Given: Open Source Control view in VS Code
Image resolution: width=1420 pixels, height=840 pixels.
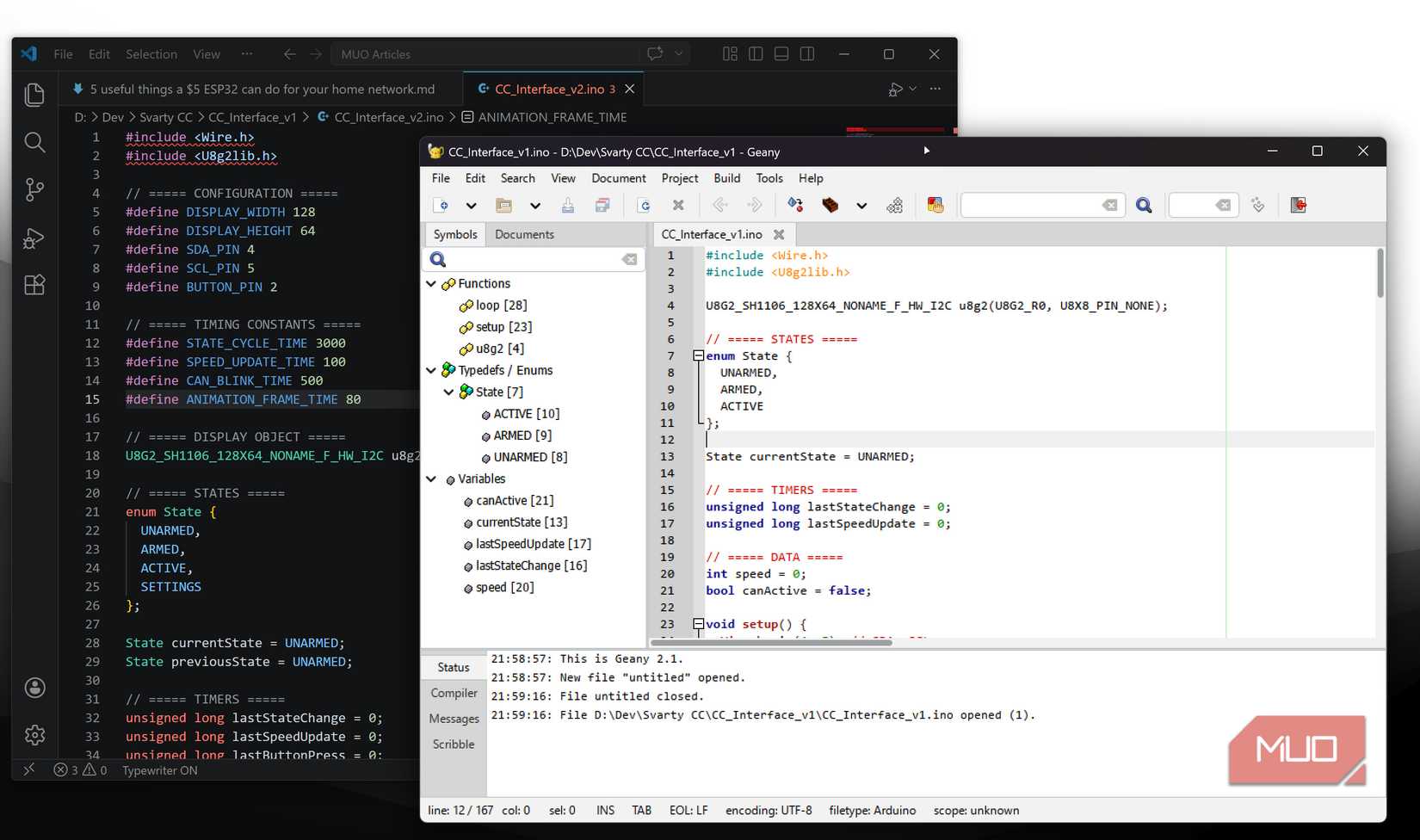Looking at the screenshot, I should pos(34,189).
